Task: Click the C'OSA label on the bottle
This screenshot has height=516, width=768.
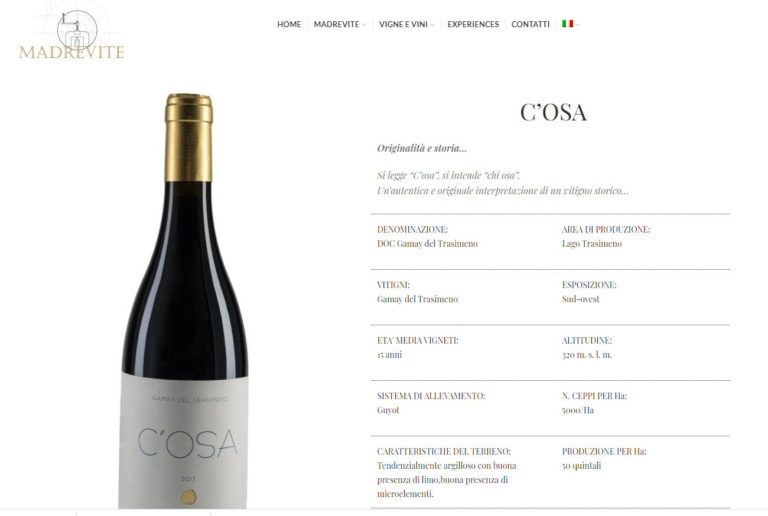Action: (188, 443)
